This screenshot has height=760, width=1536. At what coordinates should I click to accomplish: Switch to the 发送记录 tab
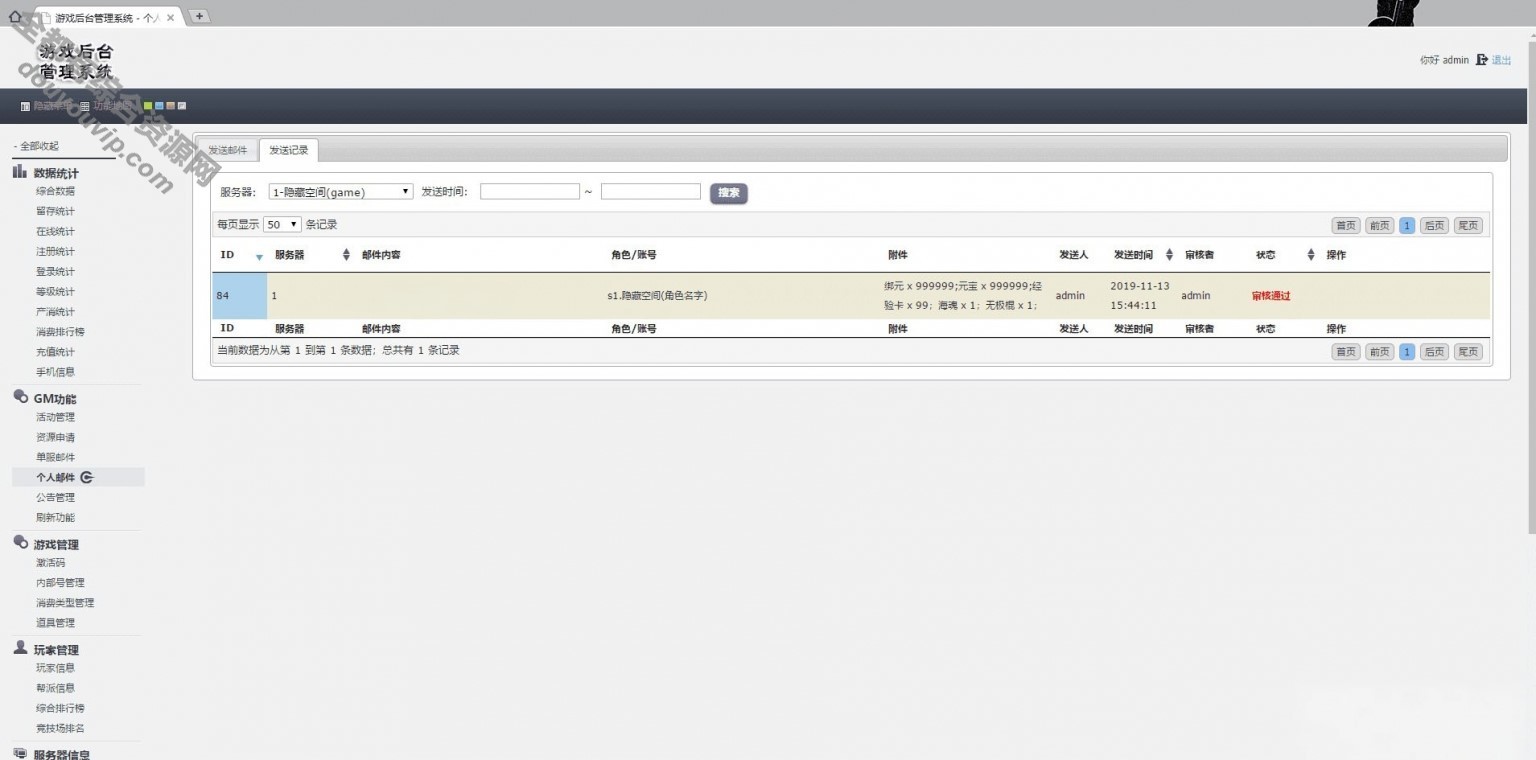point(289,150)
